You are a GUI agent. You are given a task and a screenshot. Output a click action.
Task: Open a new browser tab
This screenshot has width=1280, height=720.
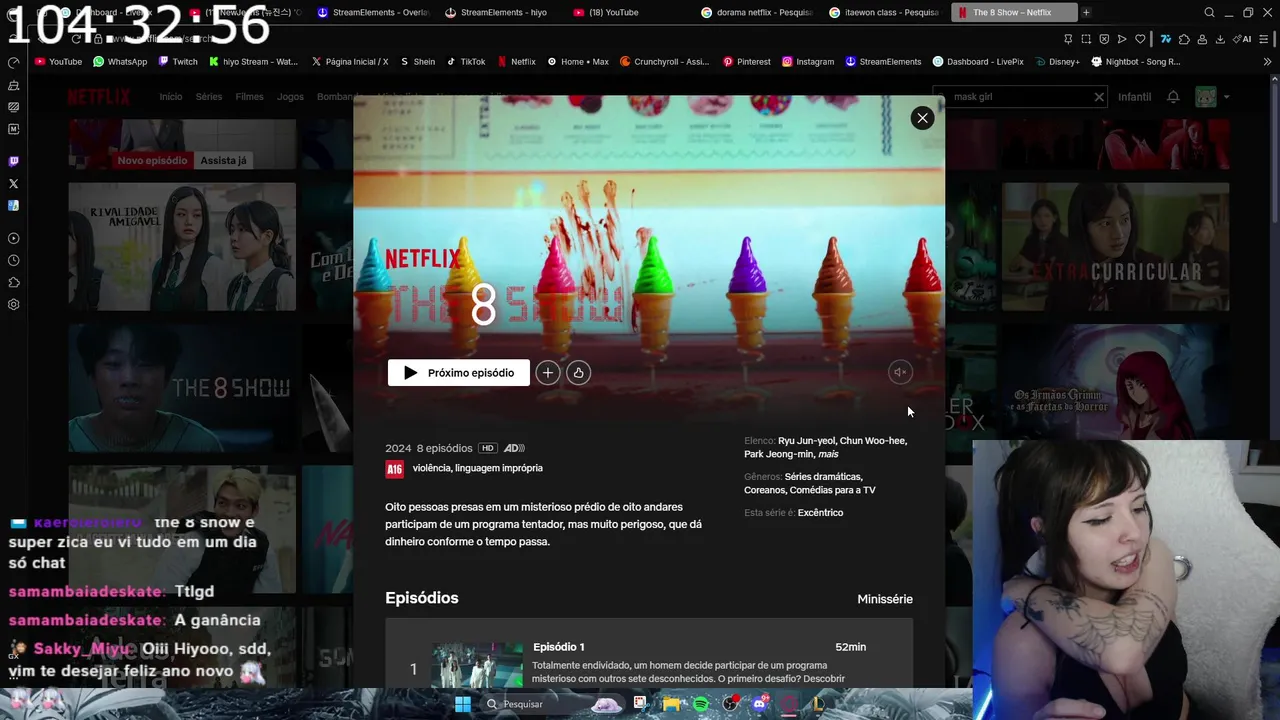[1086, 12]
